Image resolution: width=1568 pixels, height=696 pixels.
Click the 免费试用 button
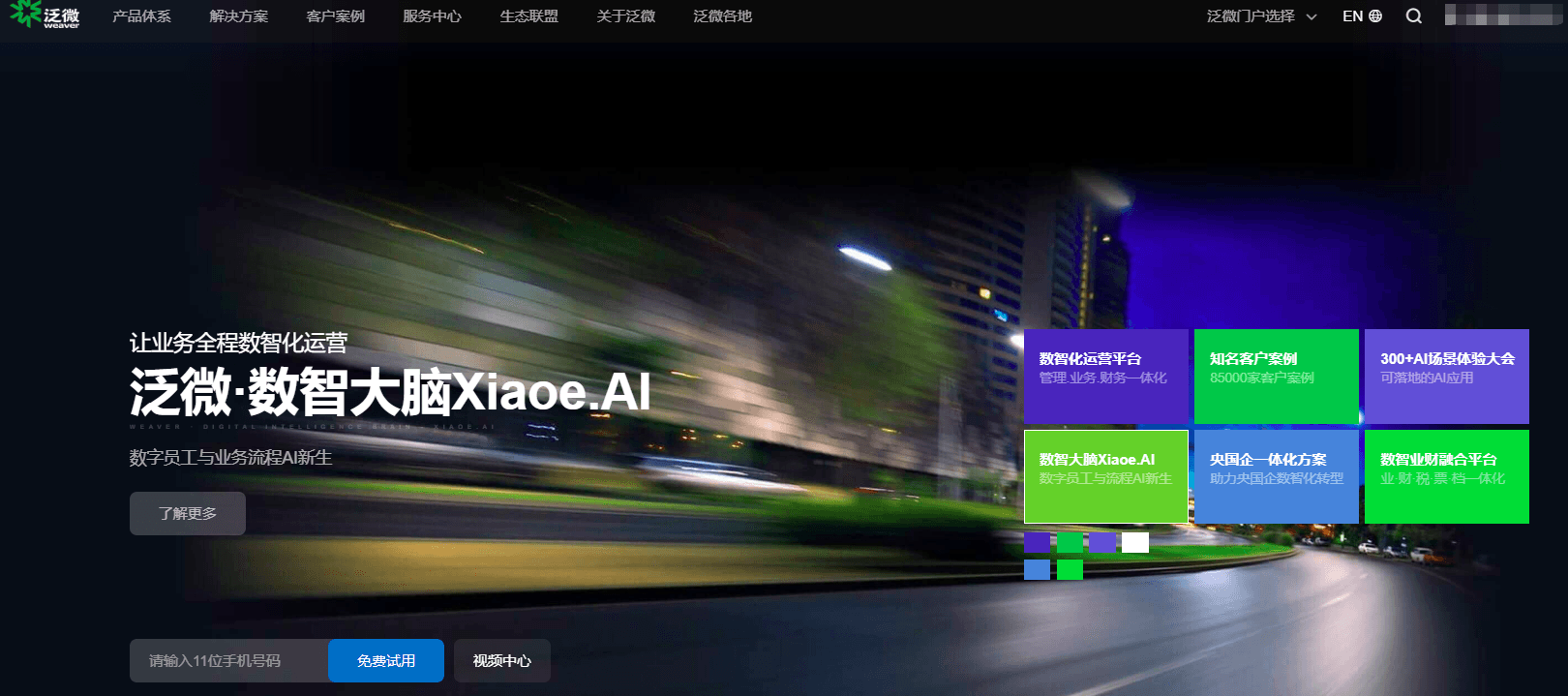click(386, 660)
